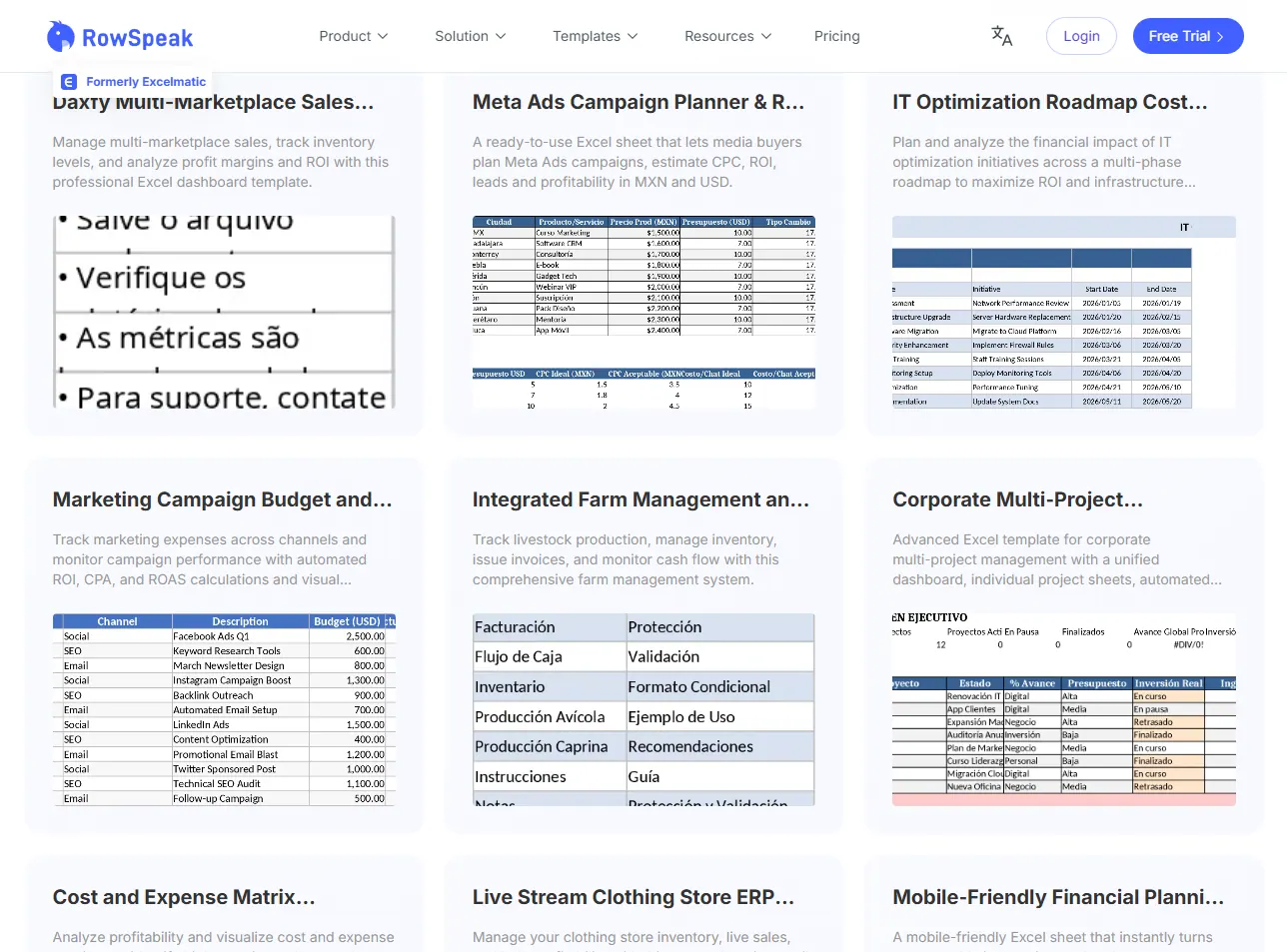Viewport: 1287px width, 952px height.
Task: Open Live Stream Clothing Store ERP title
Action: (x=633, y=897)
